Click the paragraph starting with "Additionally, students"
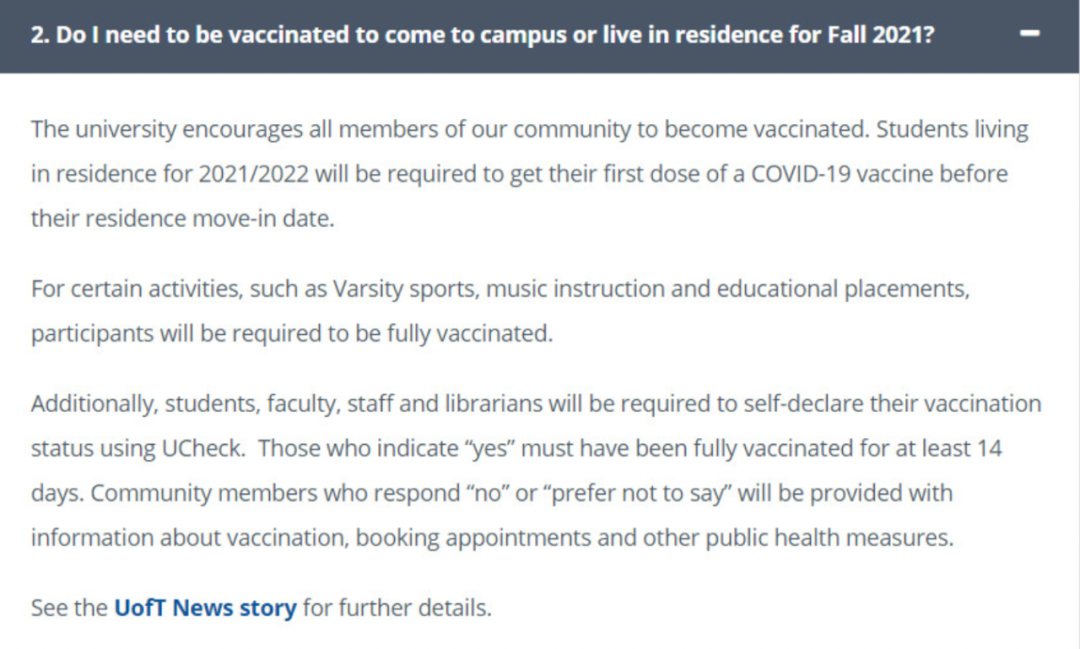The height and width of the screenshot is (649, 1080). (x=536, y=471)
